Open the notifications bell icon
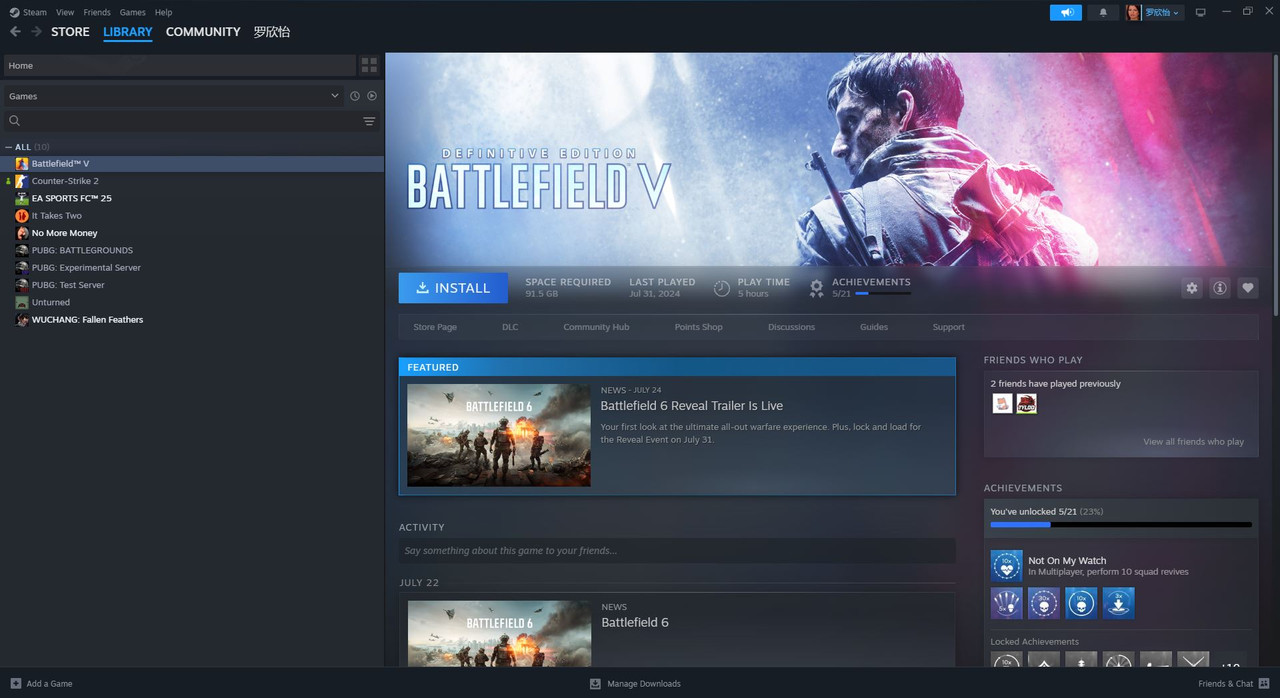Viewport: 1280px width, 698px height. [1103, 12]
